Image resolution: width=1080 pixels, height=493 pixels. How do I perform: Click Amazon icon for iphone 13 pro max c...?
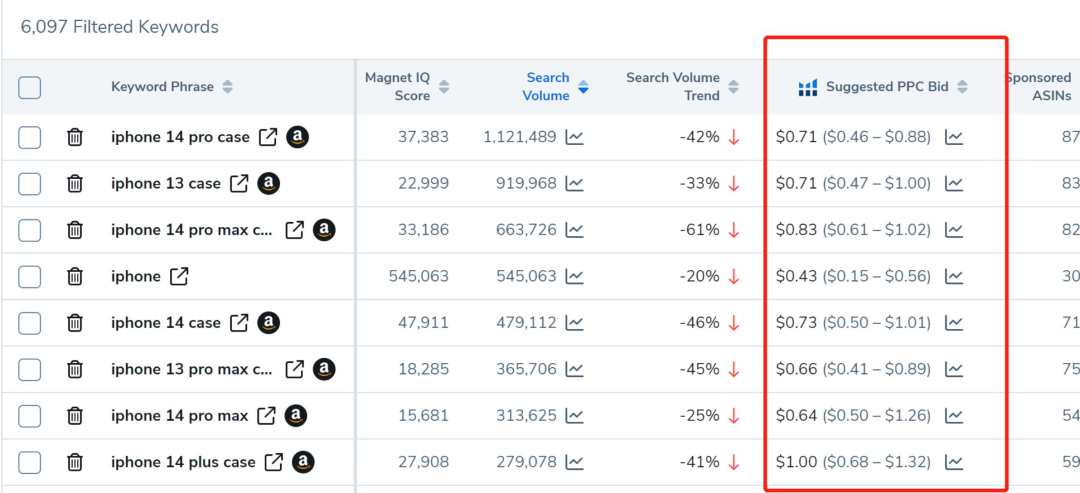[x=324, y=369]
